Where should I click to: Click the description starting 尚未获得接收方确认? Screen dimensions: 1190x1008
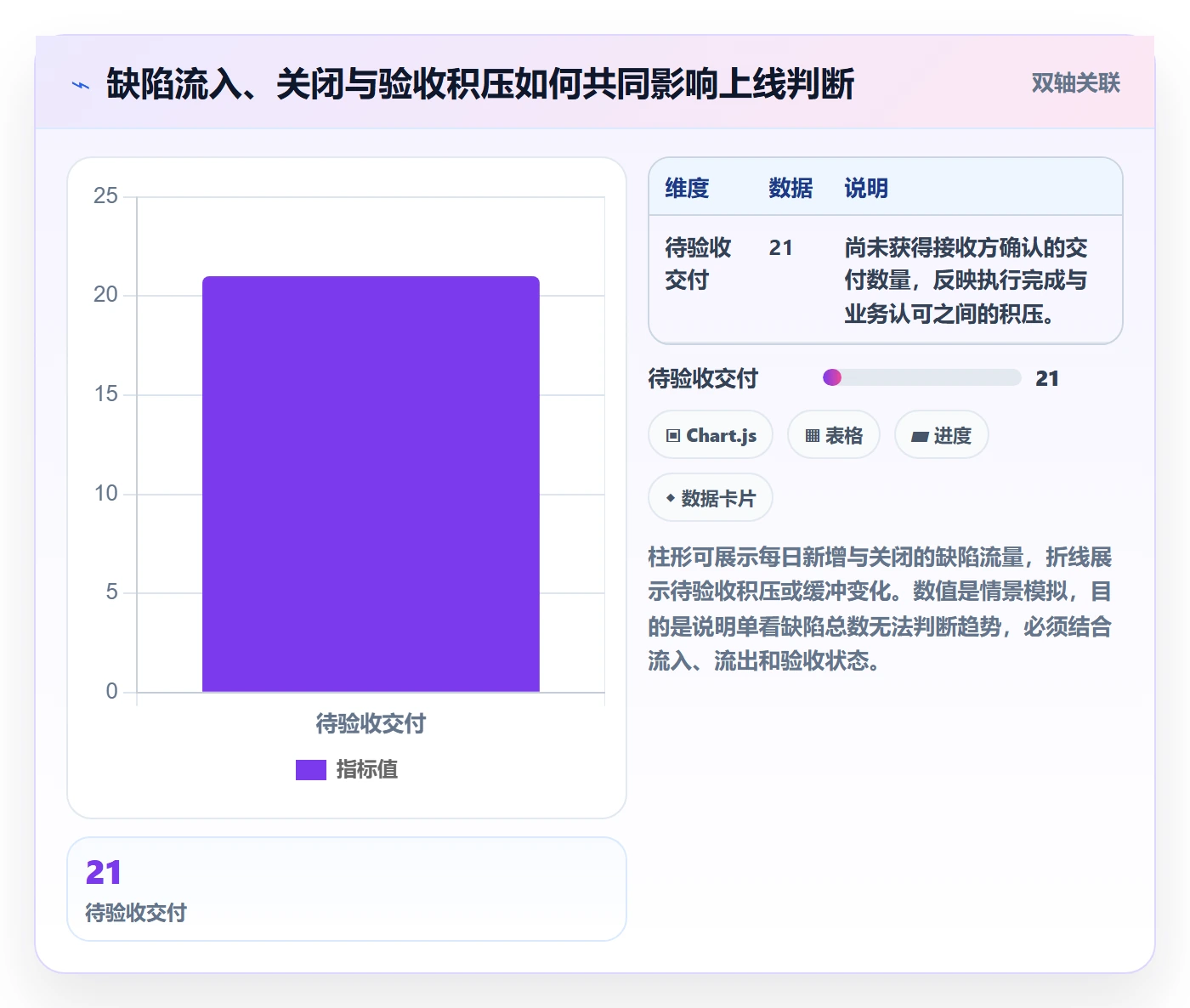click(x=966, y=280)
